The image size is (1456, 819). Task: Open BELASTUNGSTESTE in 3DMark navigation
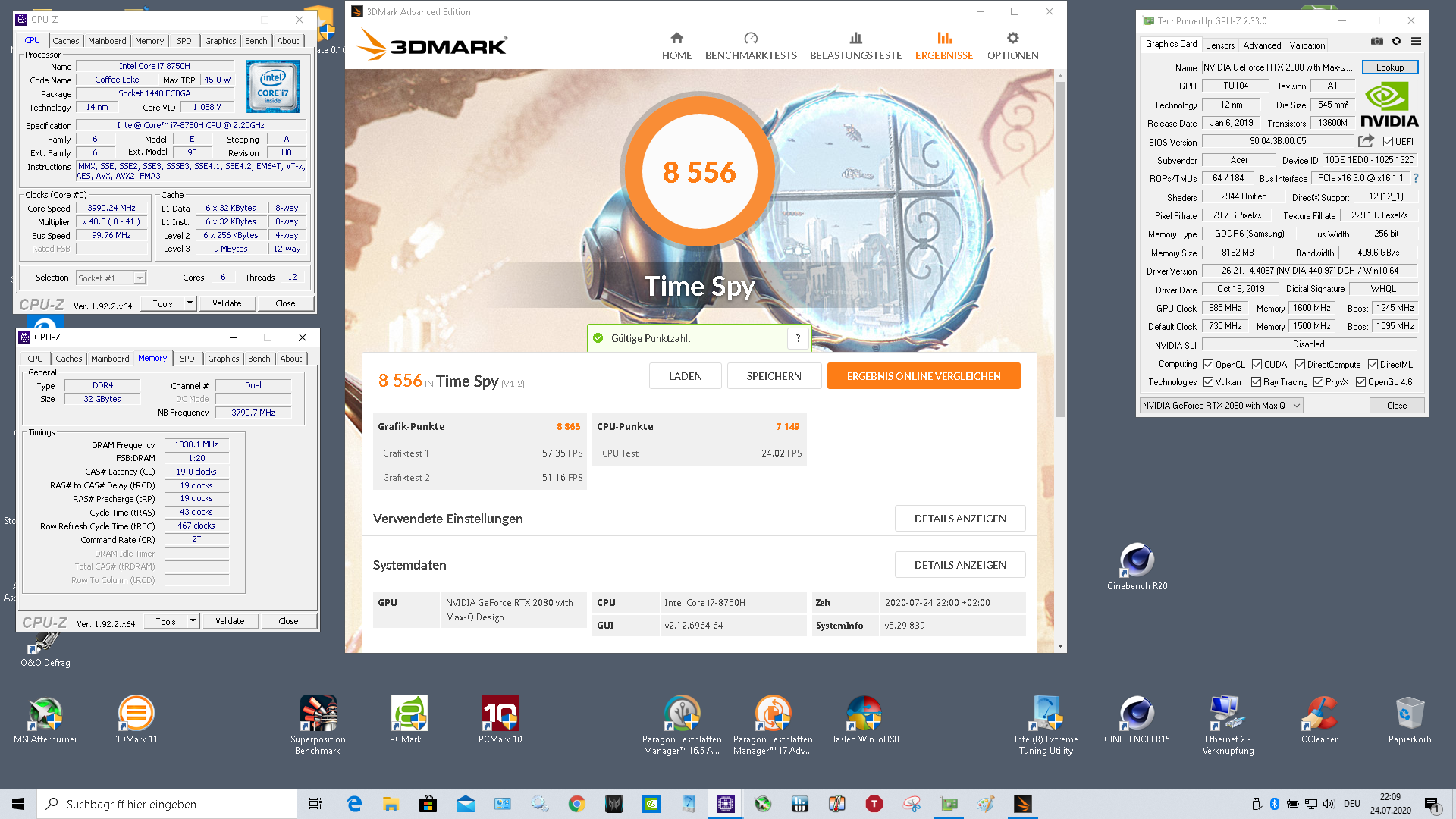(x=855, y=46)
